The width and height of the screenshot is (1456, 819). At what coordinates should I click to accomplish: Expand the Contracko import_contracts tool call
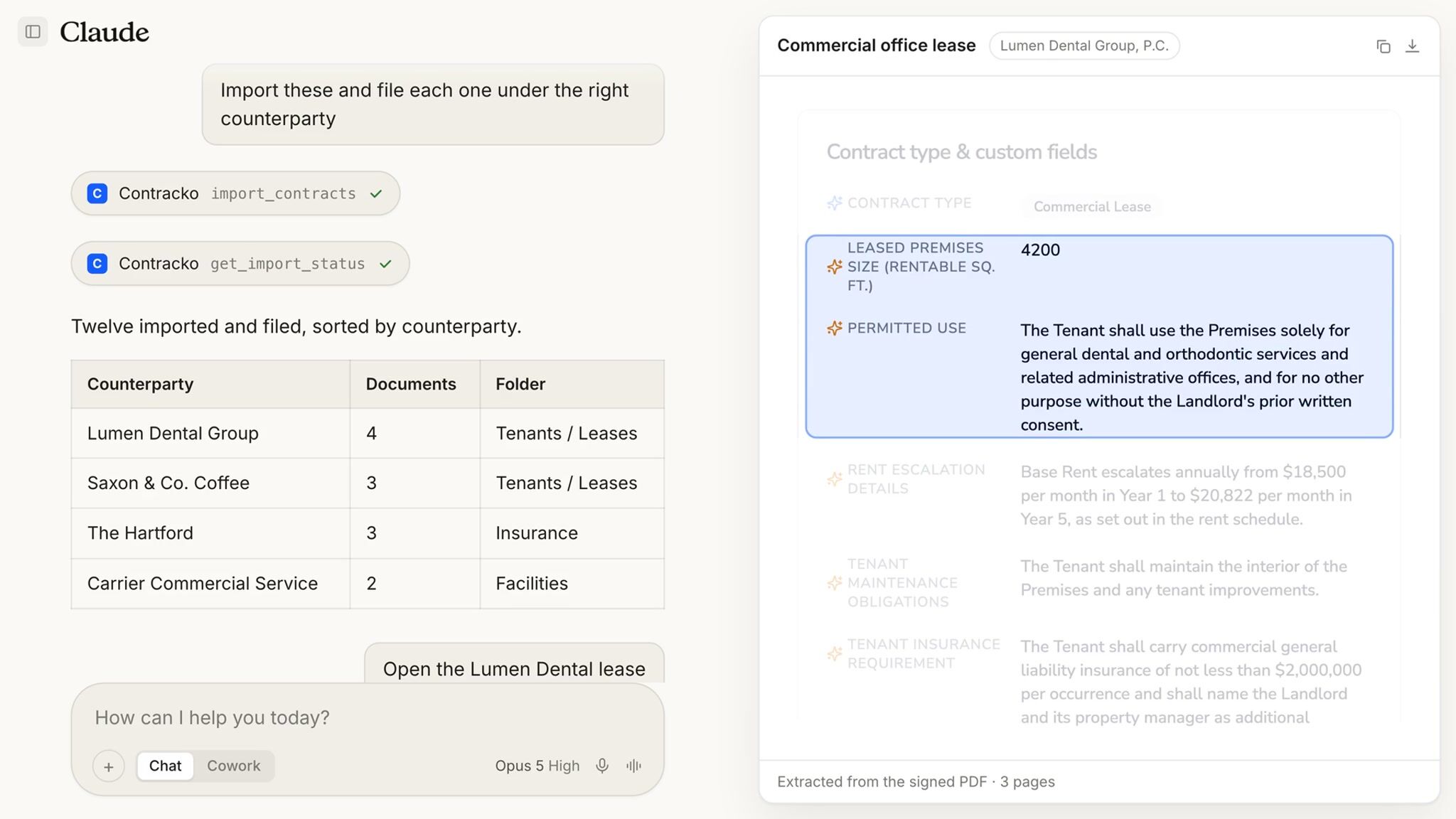[x=235, y=193]
